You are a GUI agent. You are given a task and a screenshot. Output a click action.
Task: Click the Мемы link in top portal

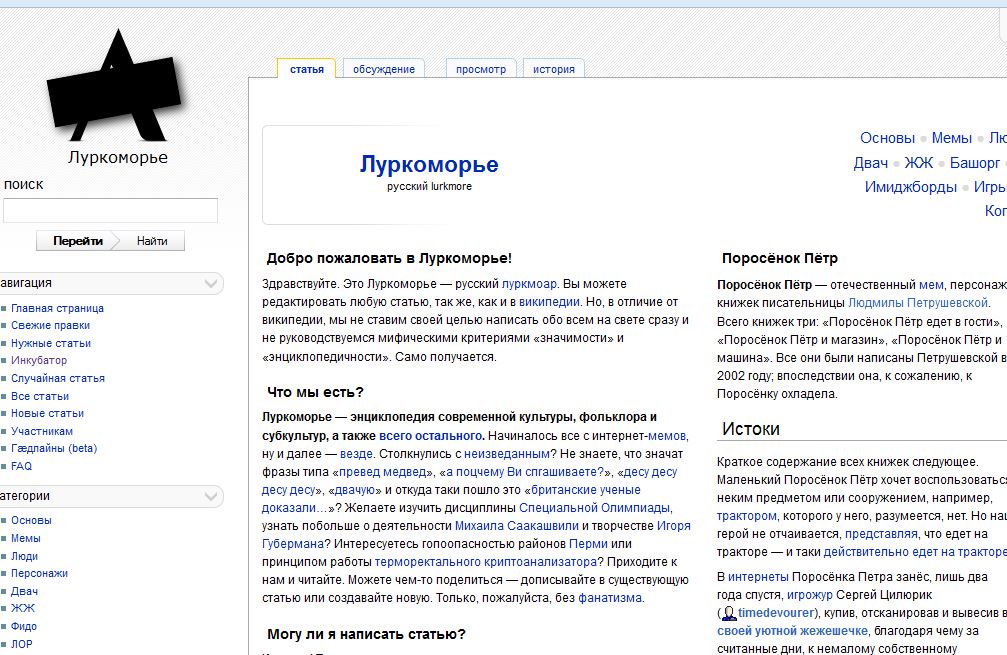click(x=951, y=138)
